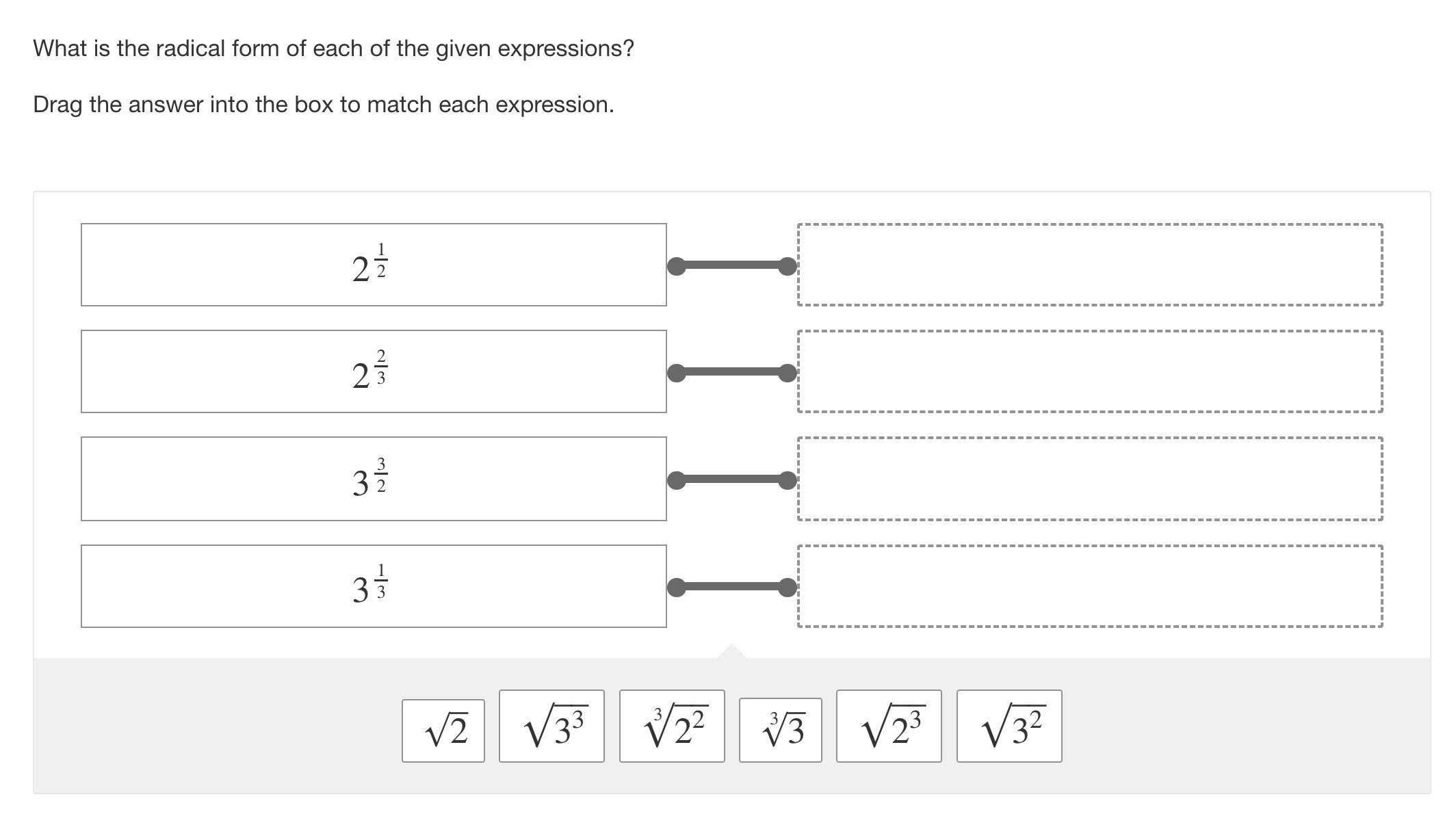The height and width of the screenshot is (814, 1456).
Task: Select the 2 to the two-thirds expression box
Action: click(x=374, y=371)
